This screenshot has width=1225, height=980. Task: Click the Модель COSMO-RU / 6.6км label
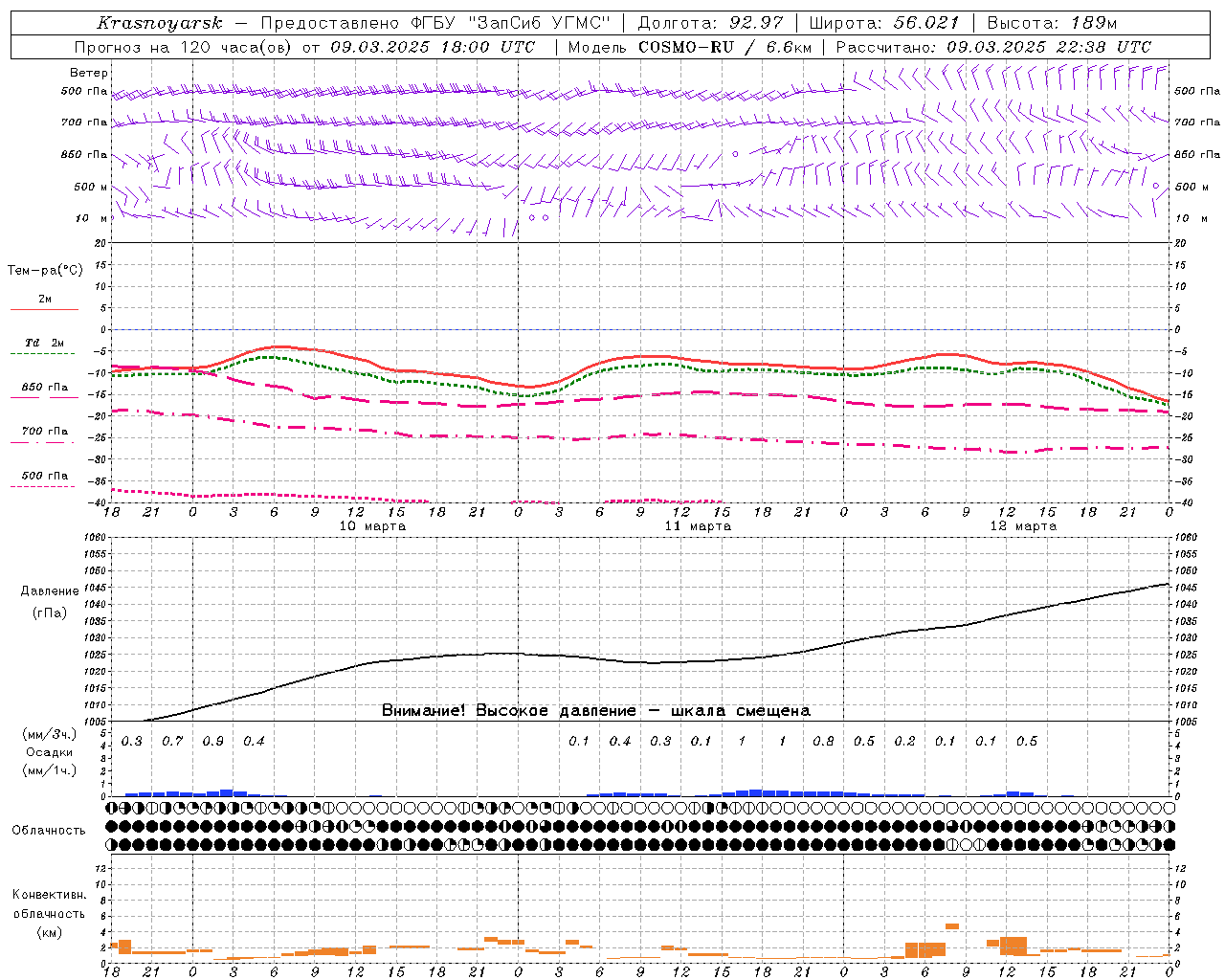coord(690,47)
